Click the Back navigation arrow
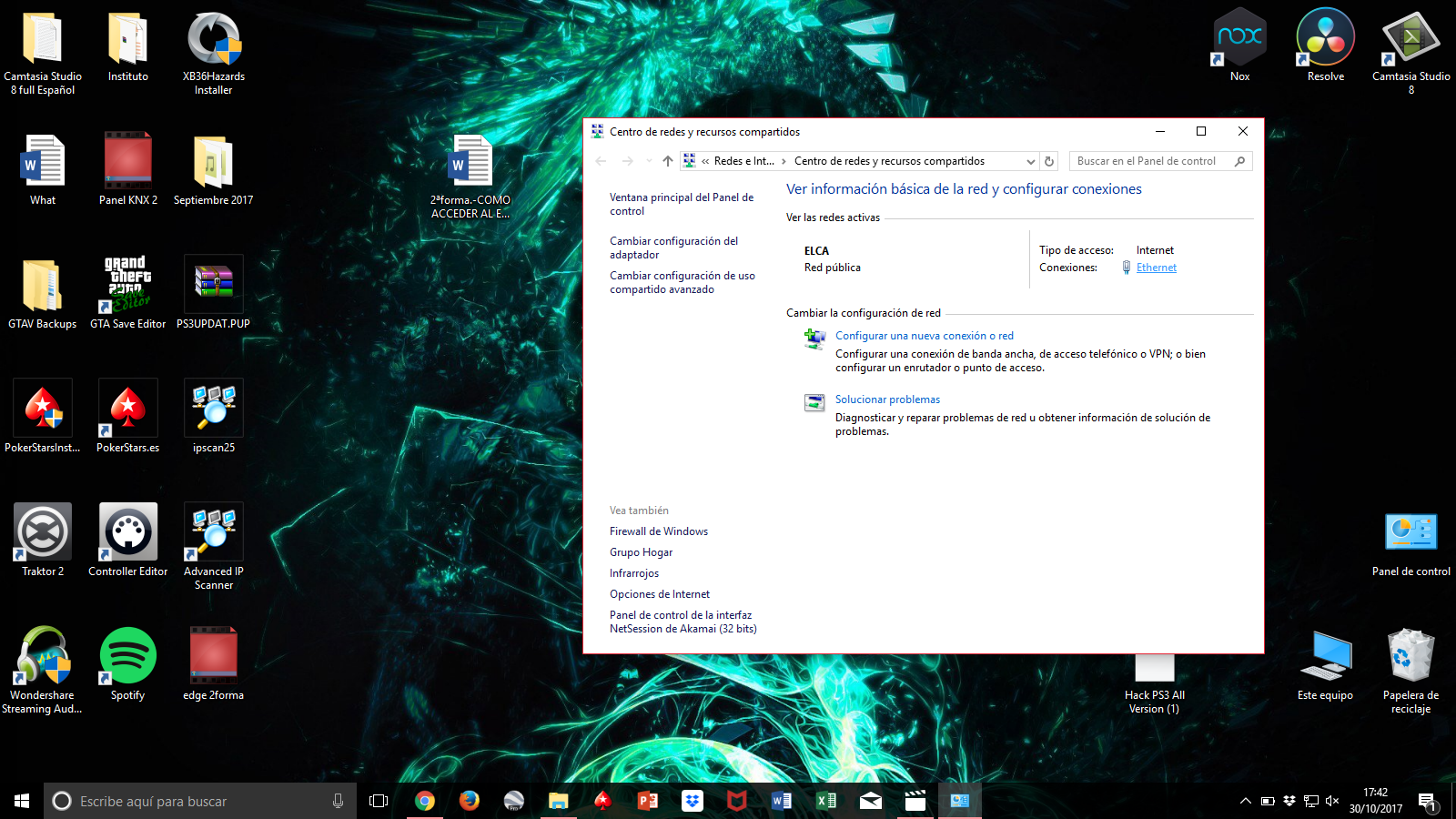The height and width of the screenshot is (819, 1456). coord(601,161)
